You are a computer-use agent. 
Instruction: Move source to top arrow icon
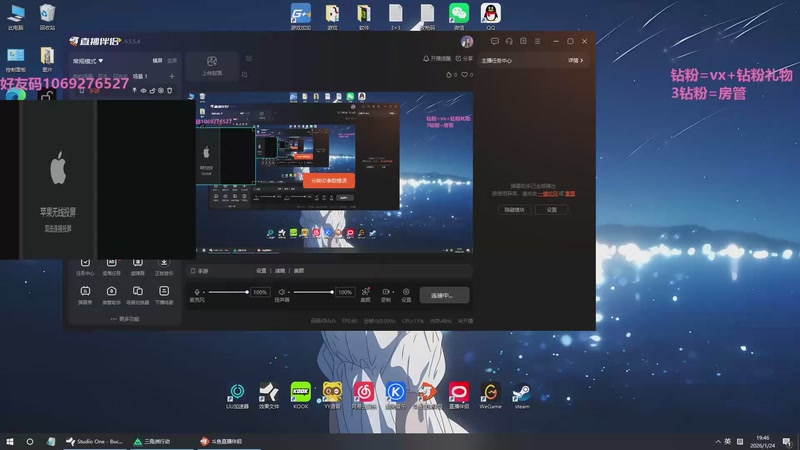coord(135,90)
